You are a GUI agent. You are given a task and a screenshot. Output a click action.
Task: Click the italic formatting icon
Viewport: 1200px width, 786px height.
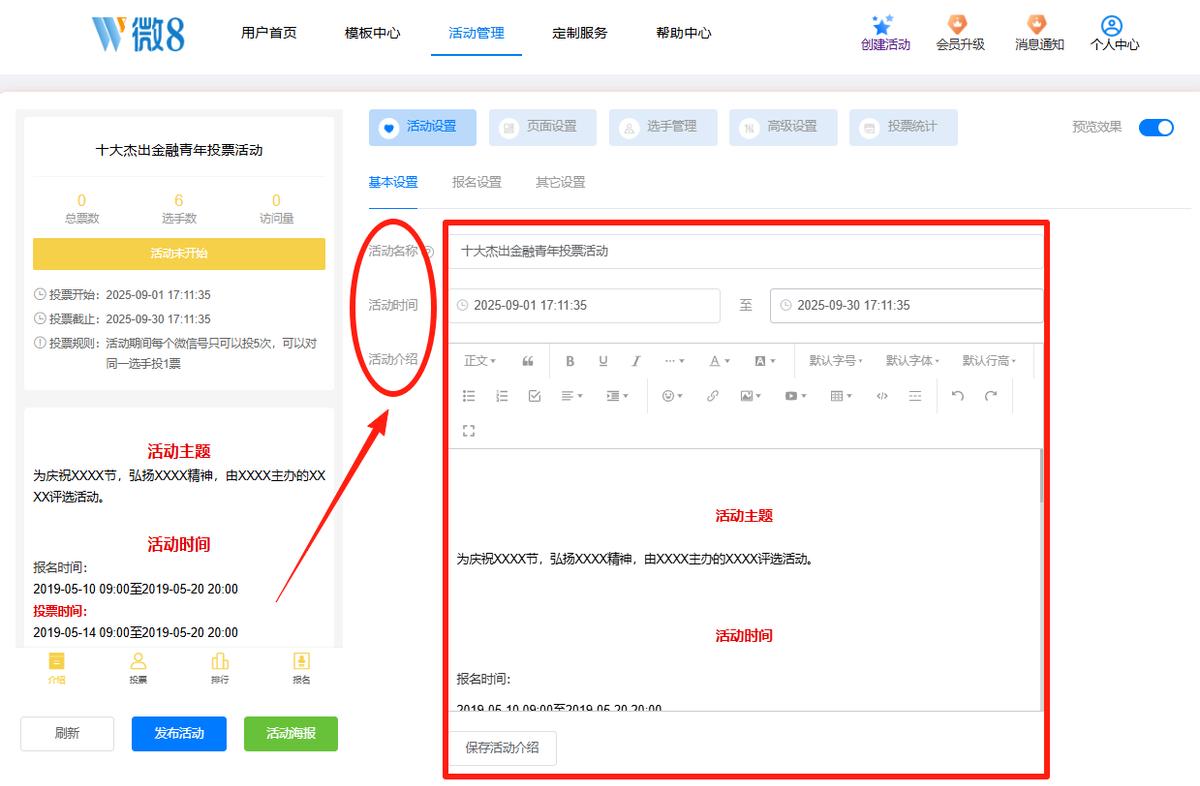pos(636,361)
